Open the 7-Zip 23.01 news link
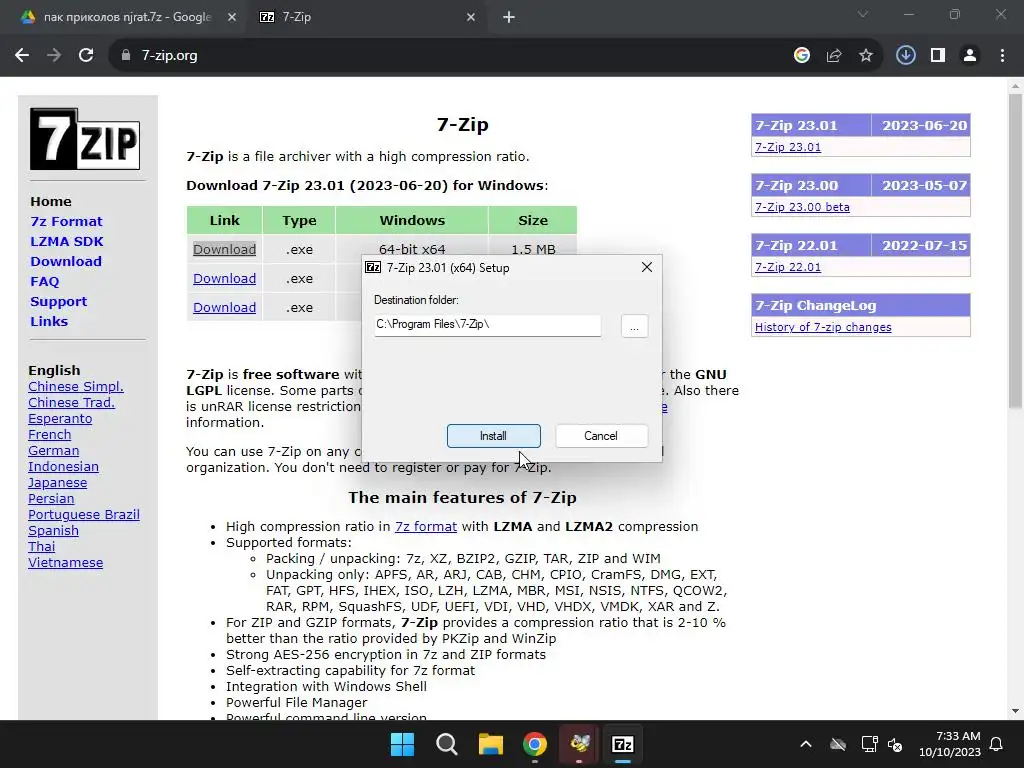 tap(788, 147)
